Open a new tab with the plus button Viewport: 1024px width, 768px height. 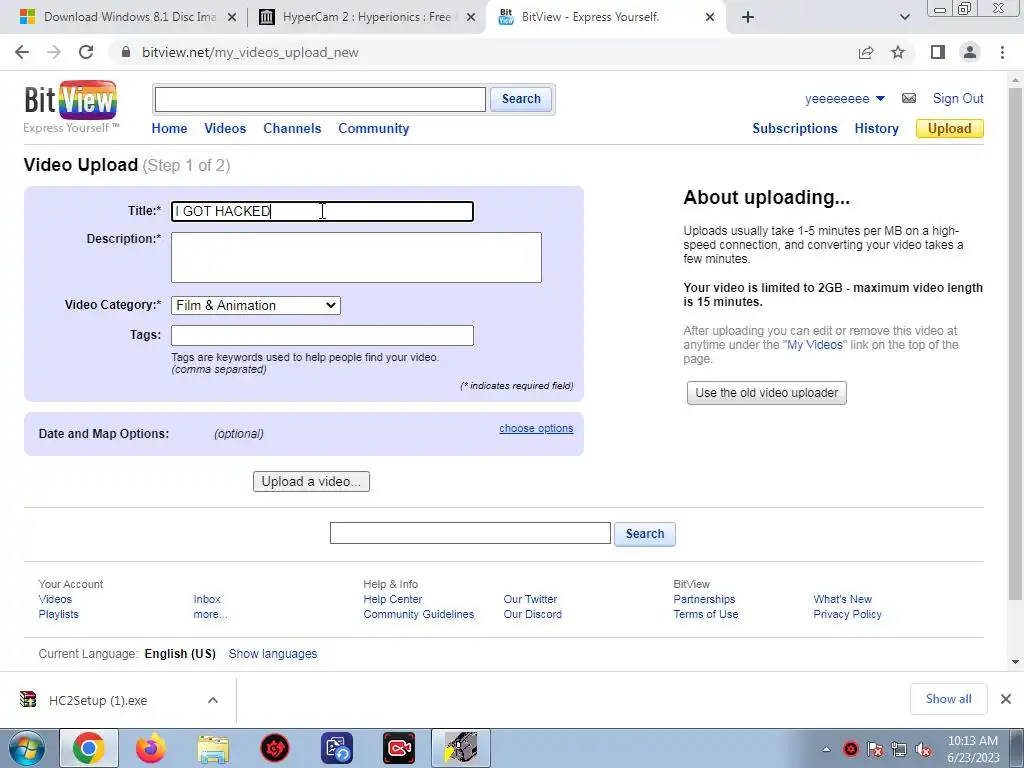tap(748, 17)
